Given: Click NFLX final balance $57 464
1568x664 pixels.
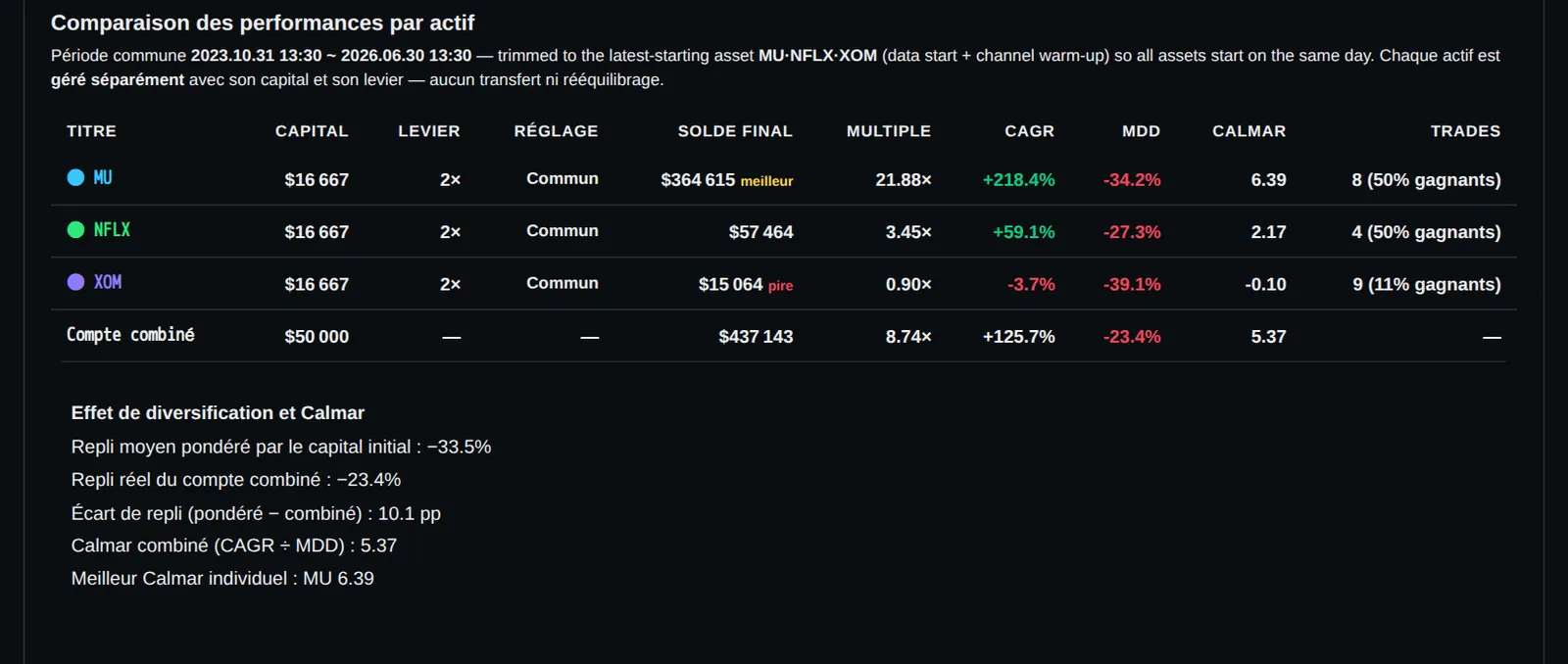Looking at the screenshot, I should pos(760,232).
